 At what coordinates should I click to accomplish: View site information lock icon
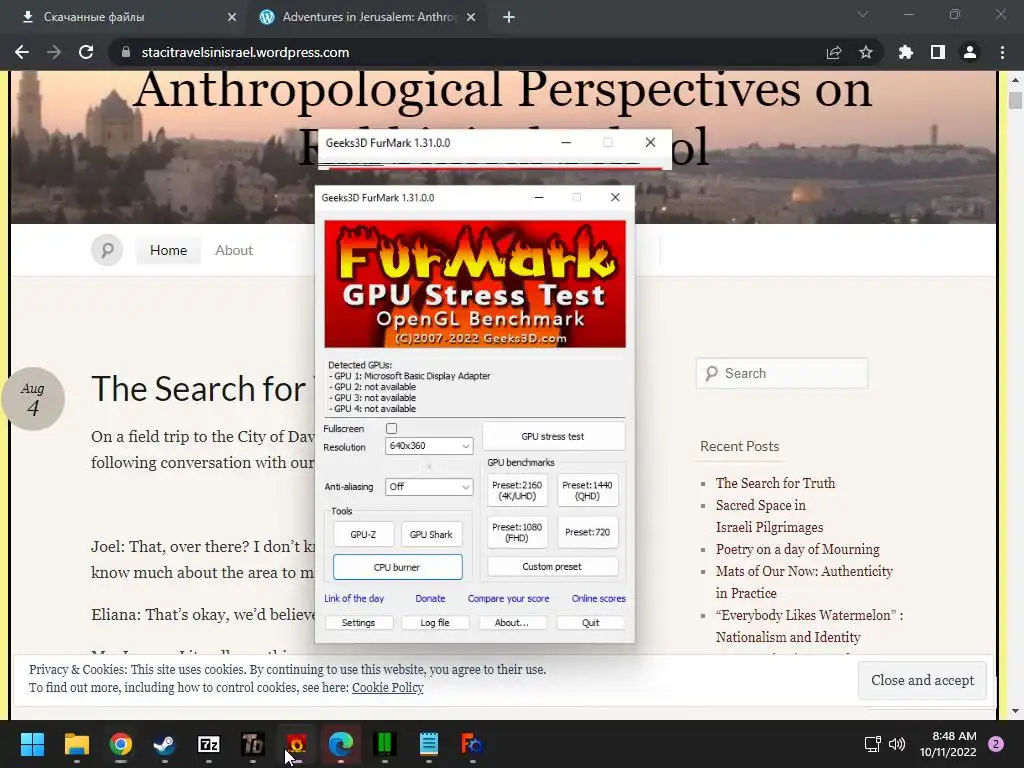[126, 52]
